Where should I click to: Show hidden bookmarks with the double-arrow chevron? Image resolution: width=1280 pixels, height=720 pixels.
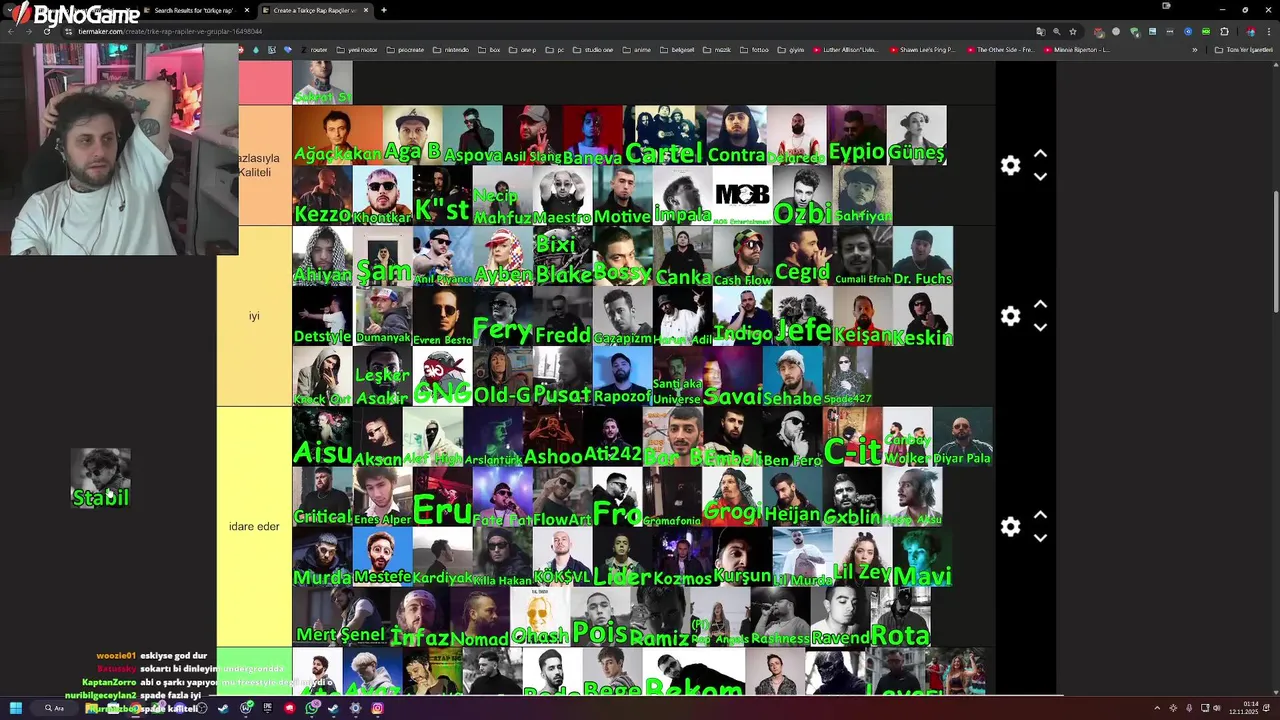coord(1194,50)
